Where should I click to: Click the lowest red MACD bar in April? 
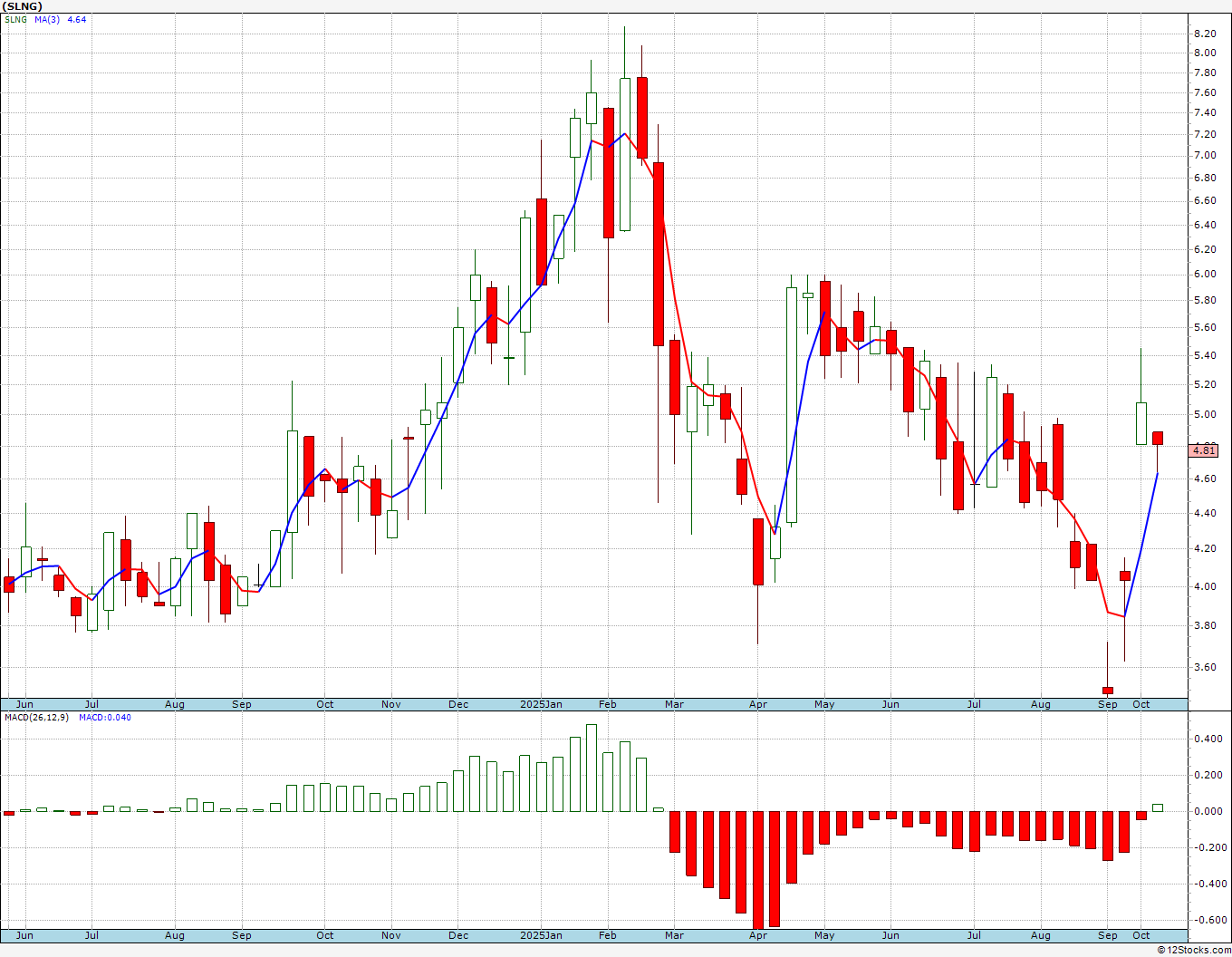coord(757,871)
